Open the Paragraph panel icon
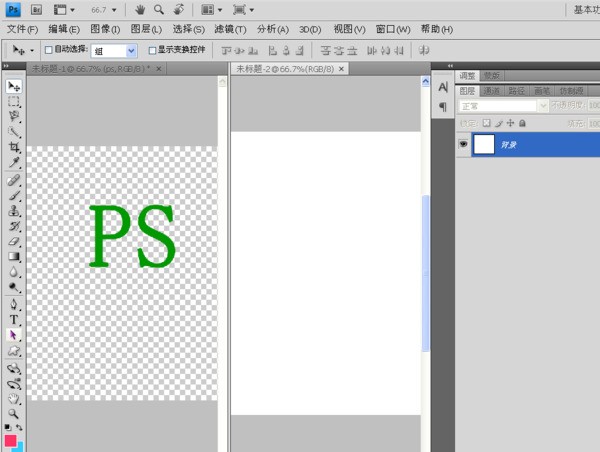Viewport: 600px width, 452px height. coord(443,107)
